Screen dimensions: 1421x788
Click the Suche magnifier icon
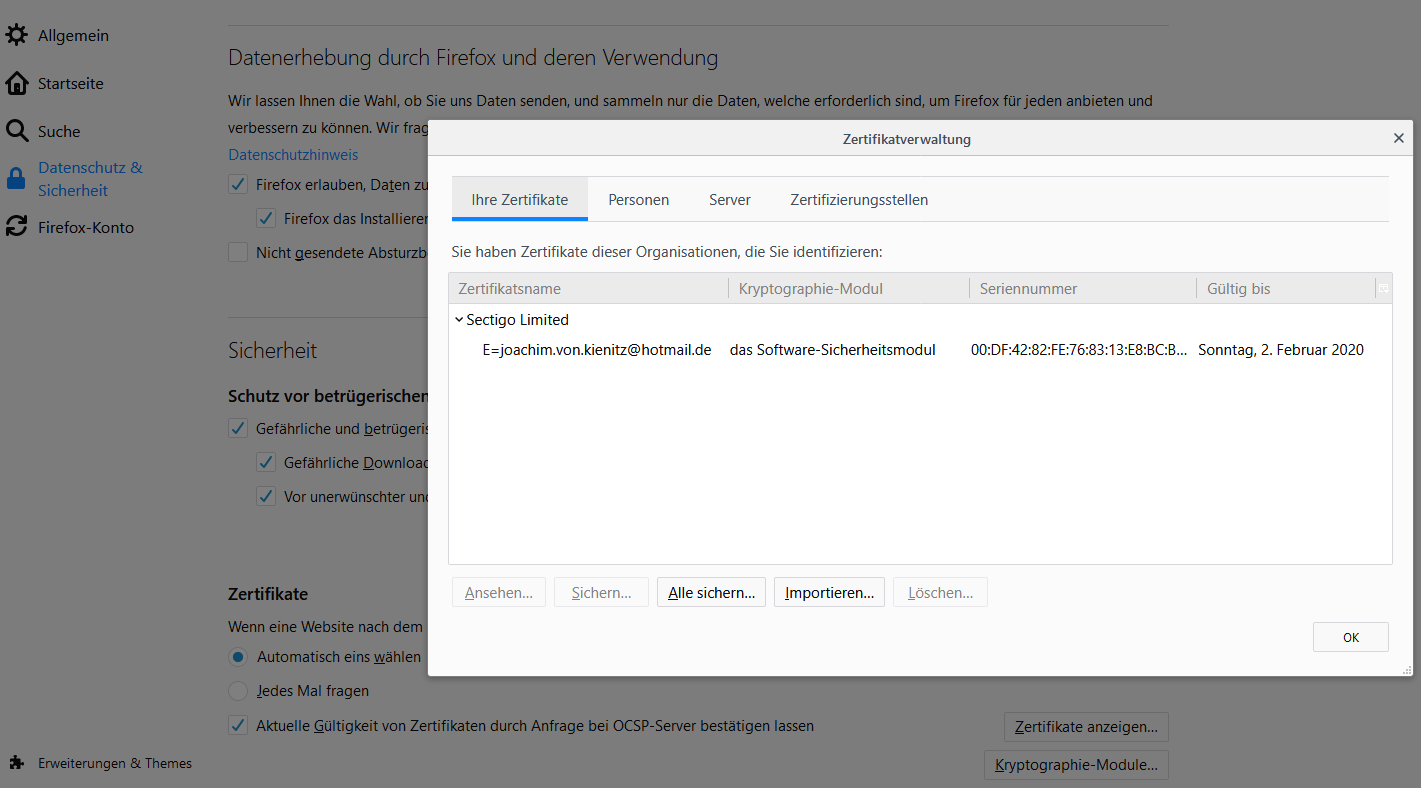[x=16, y=131]
